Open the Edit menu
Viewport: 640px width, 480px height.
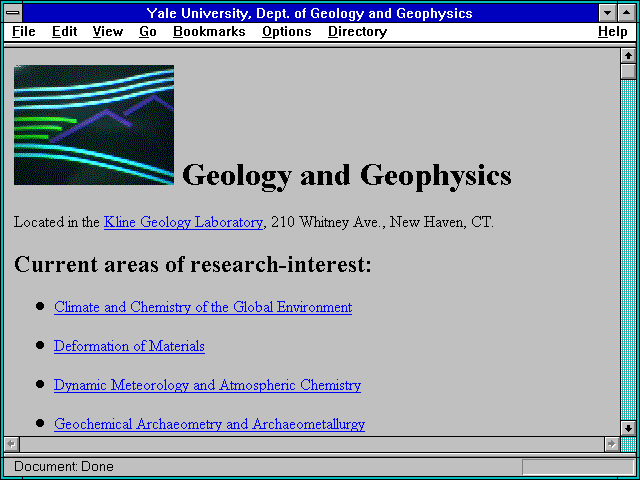(64, 31)
